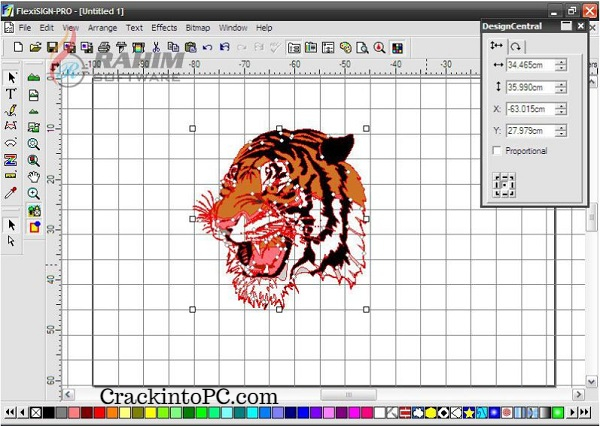The height and width of the screenshot is (426, 600).
Task: Open the Edit menu
Action: pyautogui.click(x=47, y=28)
